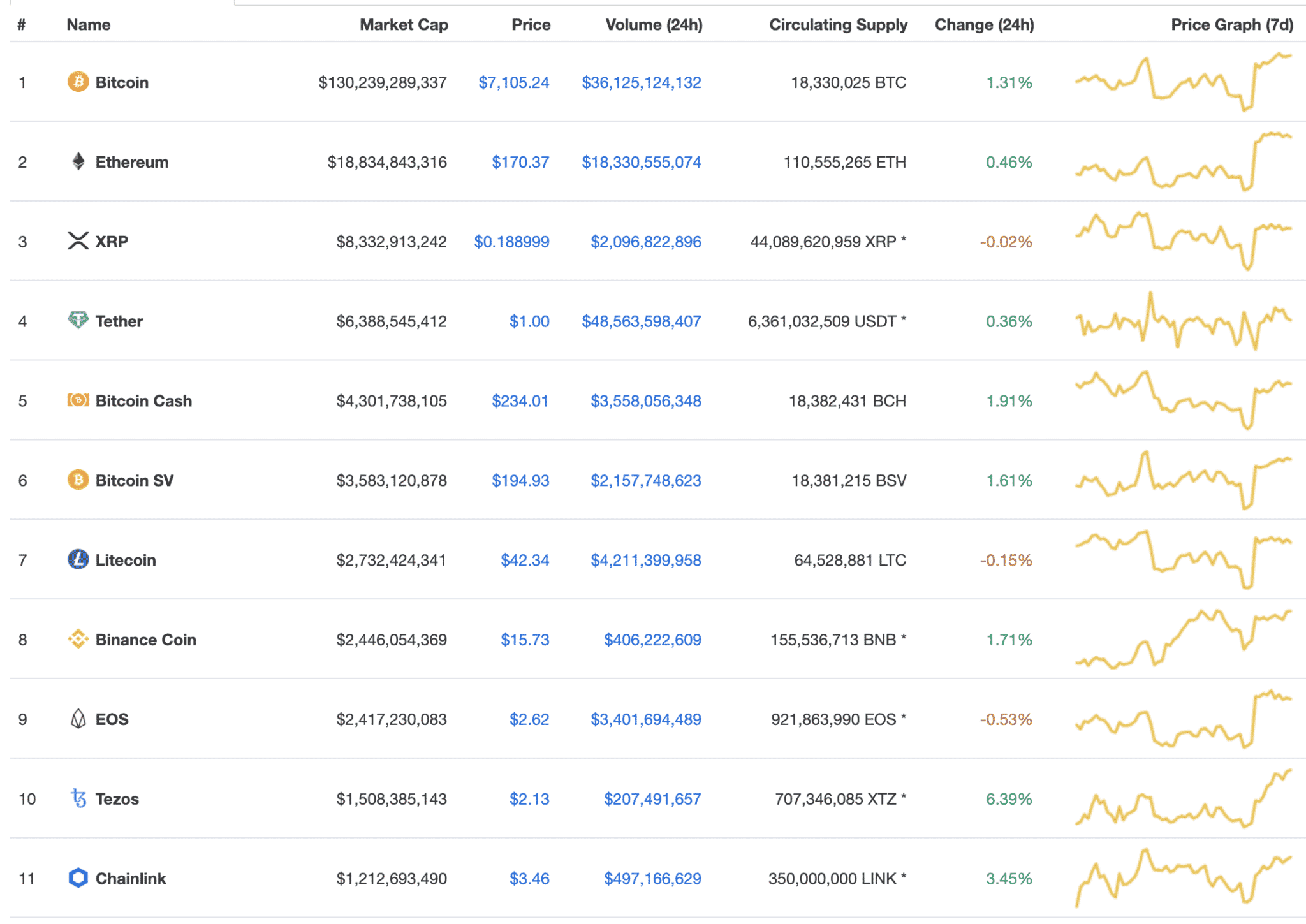
Task: Click the XRP logo icon
Action: (78, 241)
